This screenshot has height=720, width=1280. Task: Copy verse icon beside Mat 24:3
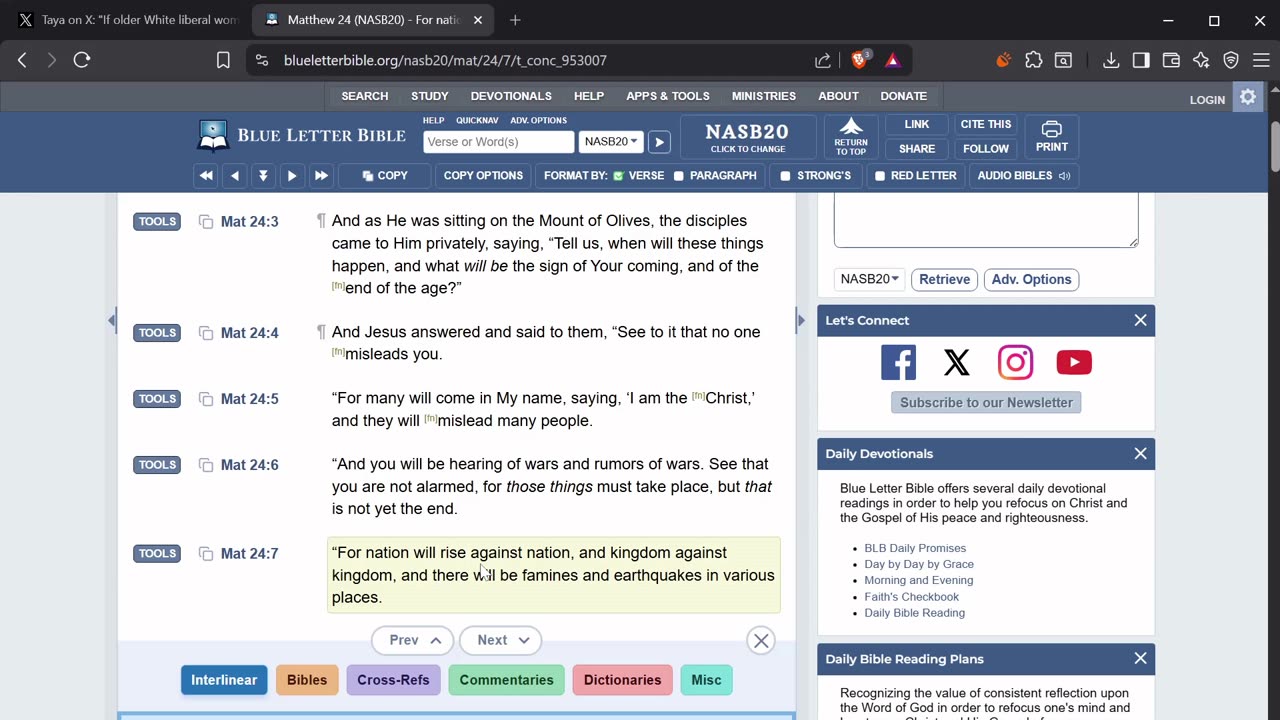point(206,222)
